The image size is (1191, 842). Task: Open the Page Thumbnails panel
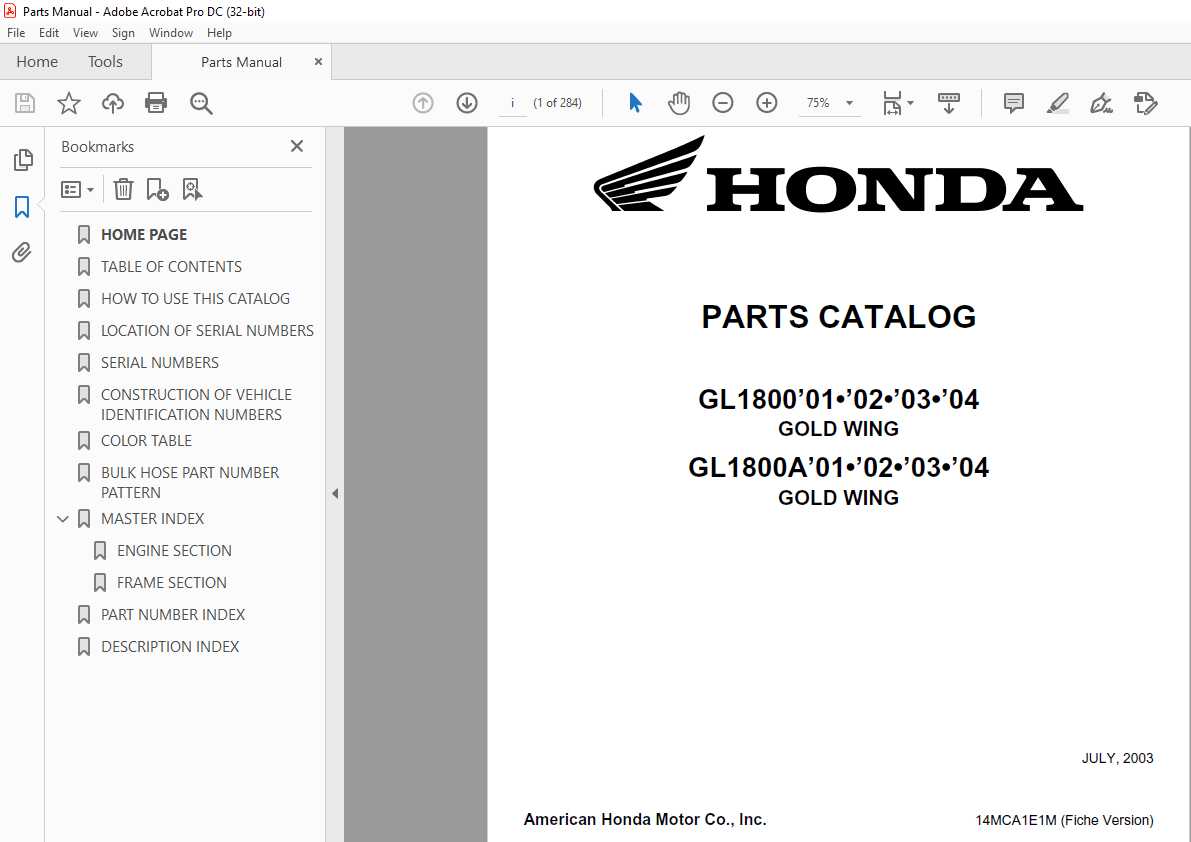pyautogui.click(x=22, y=159)
